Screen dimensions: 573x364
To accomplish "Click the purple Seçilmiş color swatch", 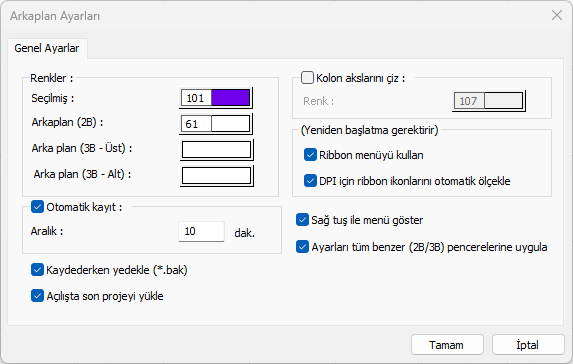I will tap(231, 98).
